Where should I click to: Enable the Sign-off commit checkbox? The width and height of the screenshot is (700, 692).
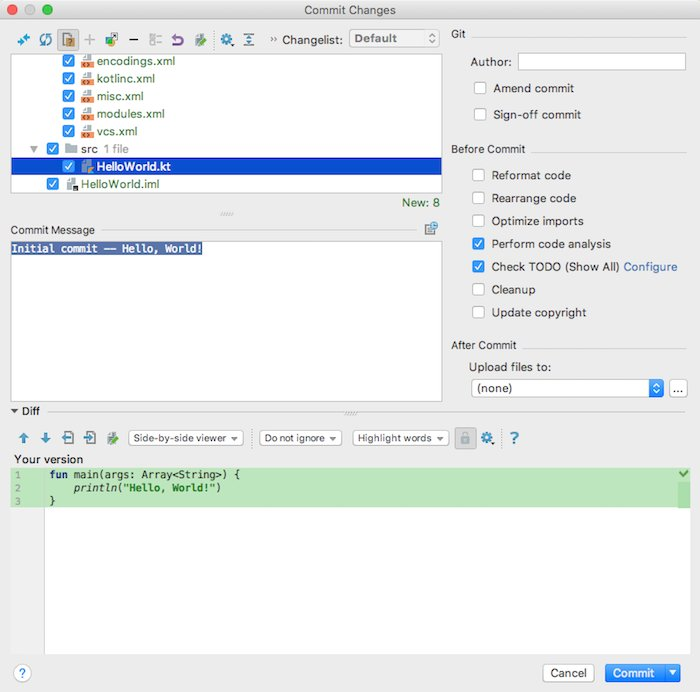point(480,114)
